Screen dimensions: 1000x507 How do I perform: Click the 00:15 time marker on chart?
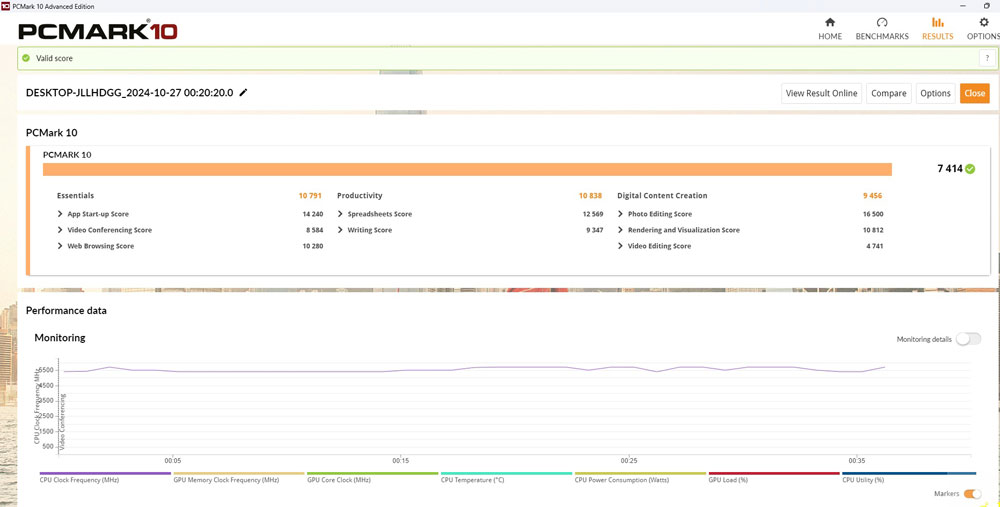401,460
